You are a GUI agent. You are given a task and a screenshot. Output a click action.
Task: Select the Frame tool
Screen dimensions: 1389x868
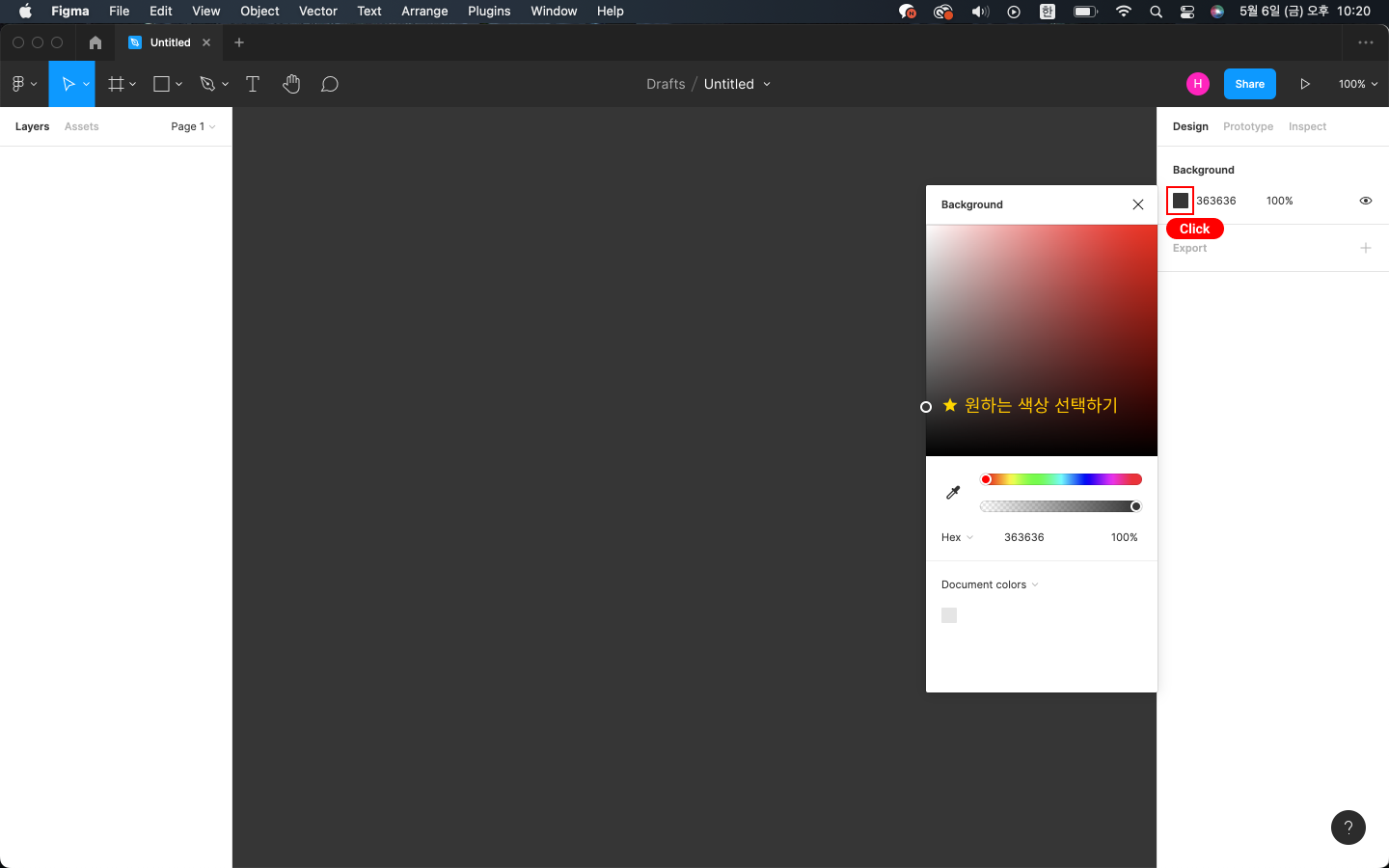[116, 84]
